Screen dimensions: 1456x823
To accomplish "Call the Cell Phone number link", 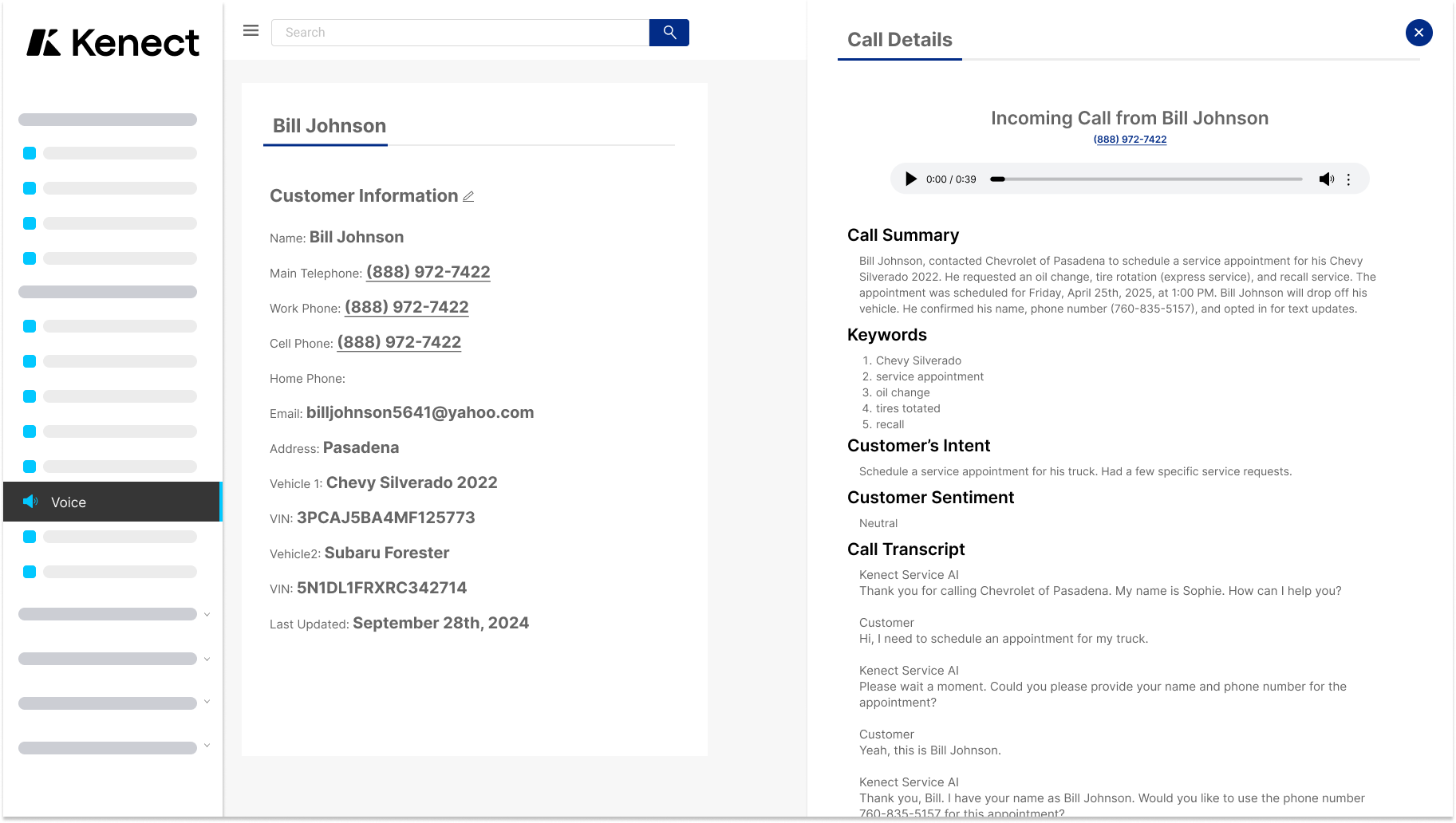I will tap(399, 342).
